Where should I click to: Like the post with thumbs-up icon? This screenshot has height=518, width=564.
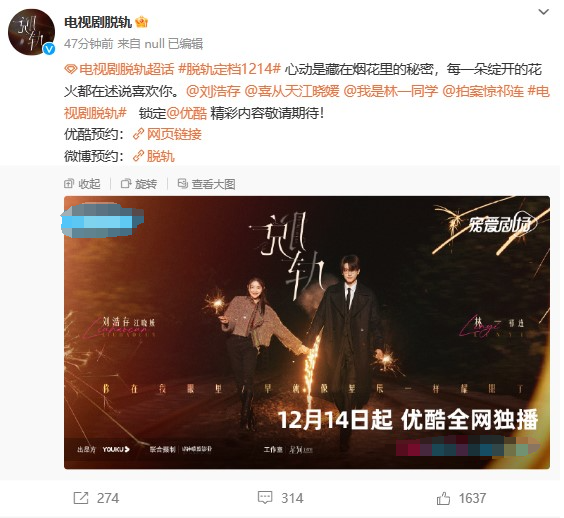[443, 498]
